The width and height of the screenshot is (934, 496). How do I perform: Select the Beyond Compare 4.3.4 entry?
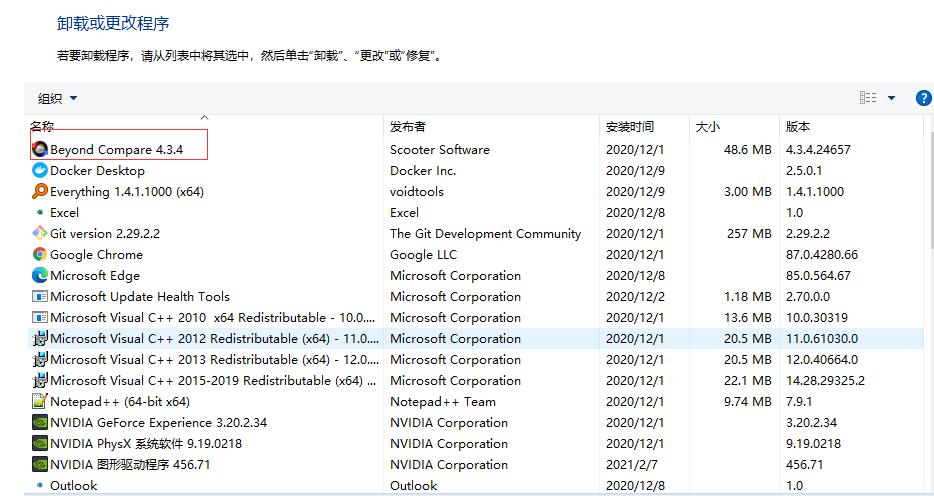tap(116, 149)
